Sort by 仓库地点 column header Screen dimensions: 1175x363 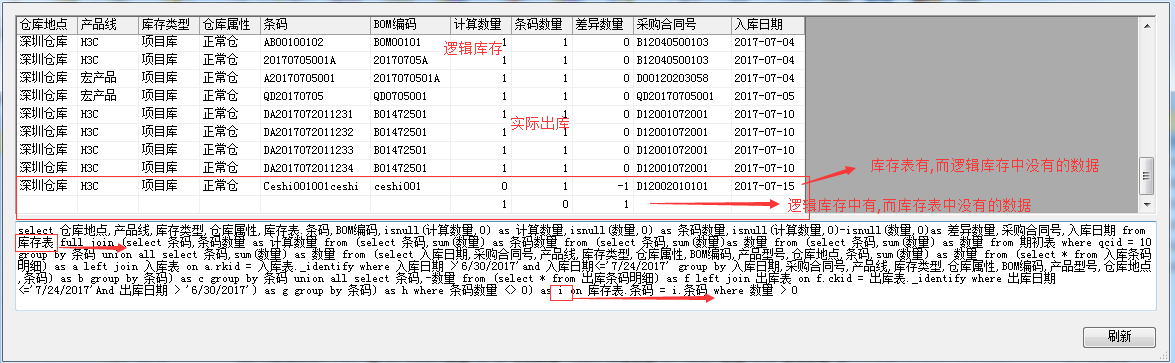click(46, 25)
